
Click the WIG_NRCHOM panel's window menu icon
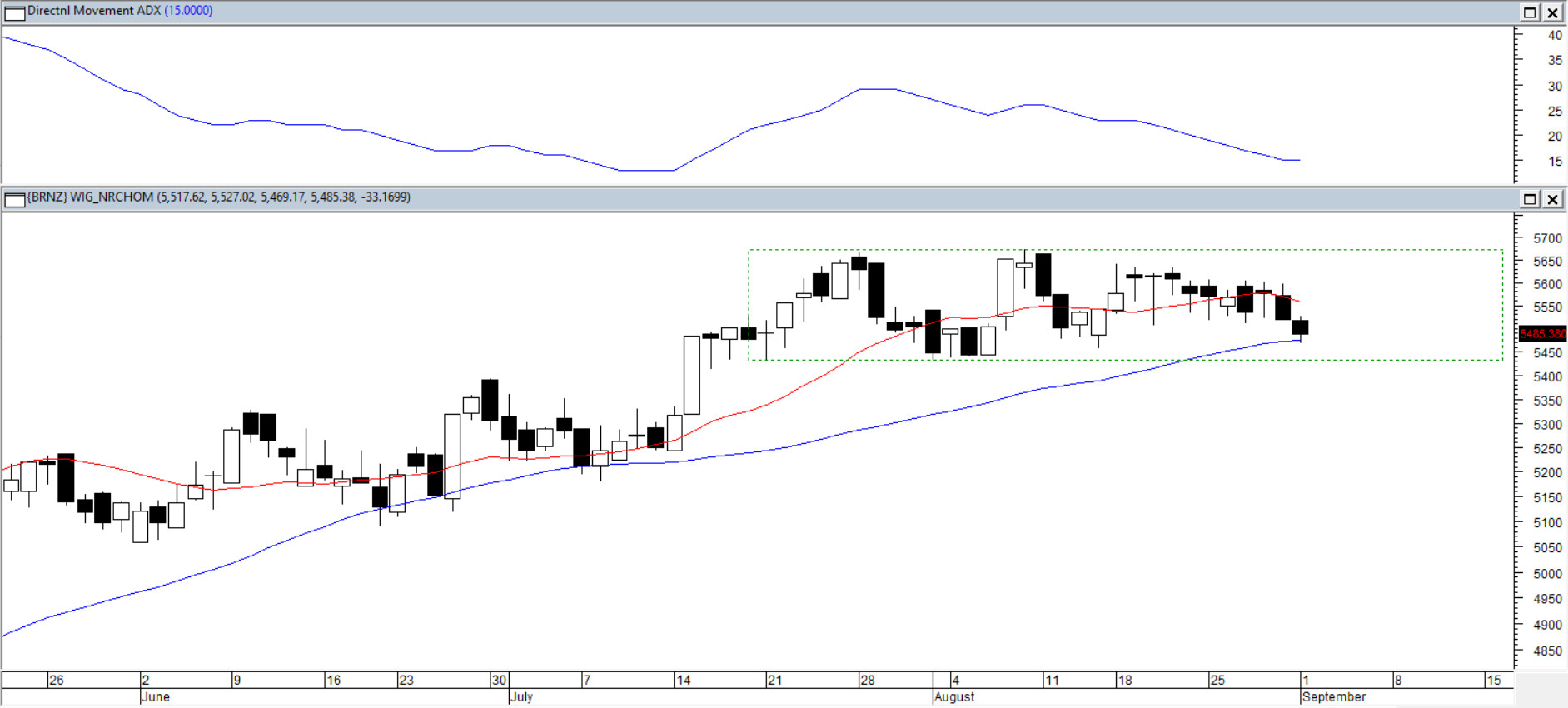(15, 199)
